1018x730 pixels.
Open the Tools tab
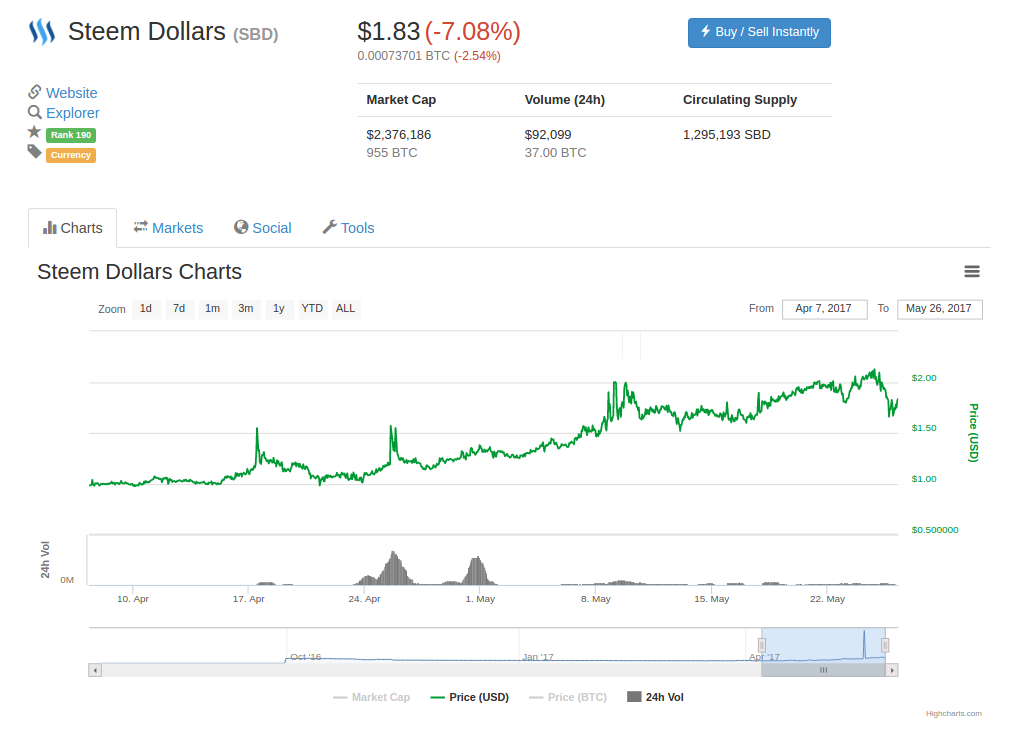[348, 228]
